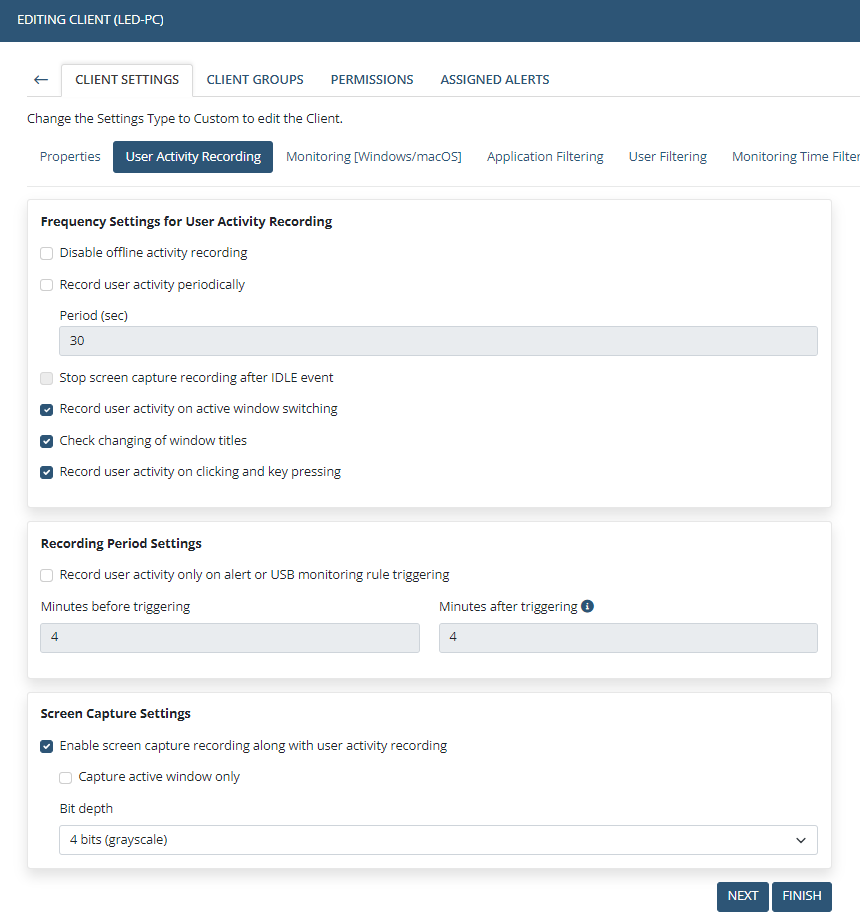Viewport: 860px width, 923px height.
Task: Enable Record user activity periodically
Action: point(47,285)
